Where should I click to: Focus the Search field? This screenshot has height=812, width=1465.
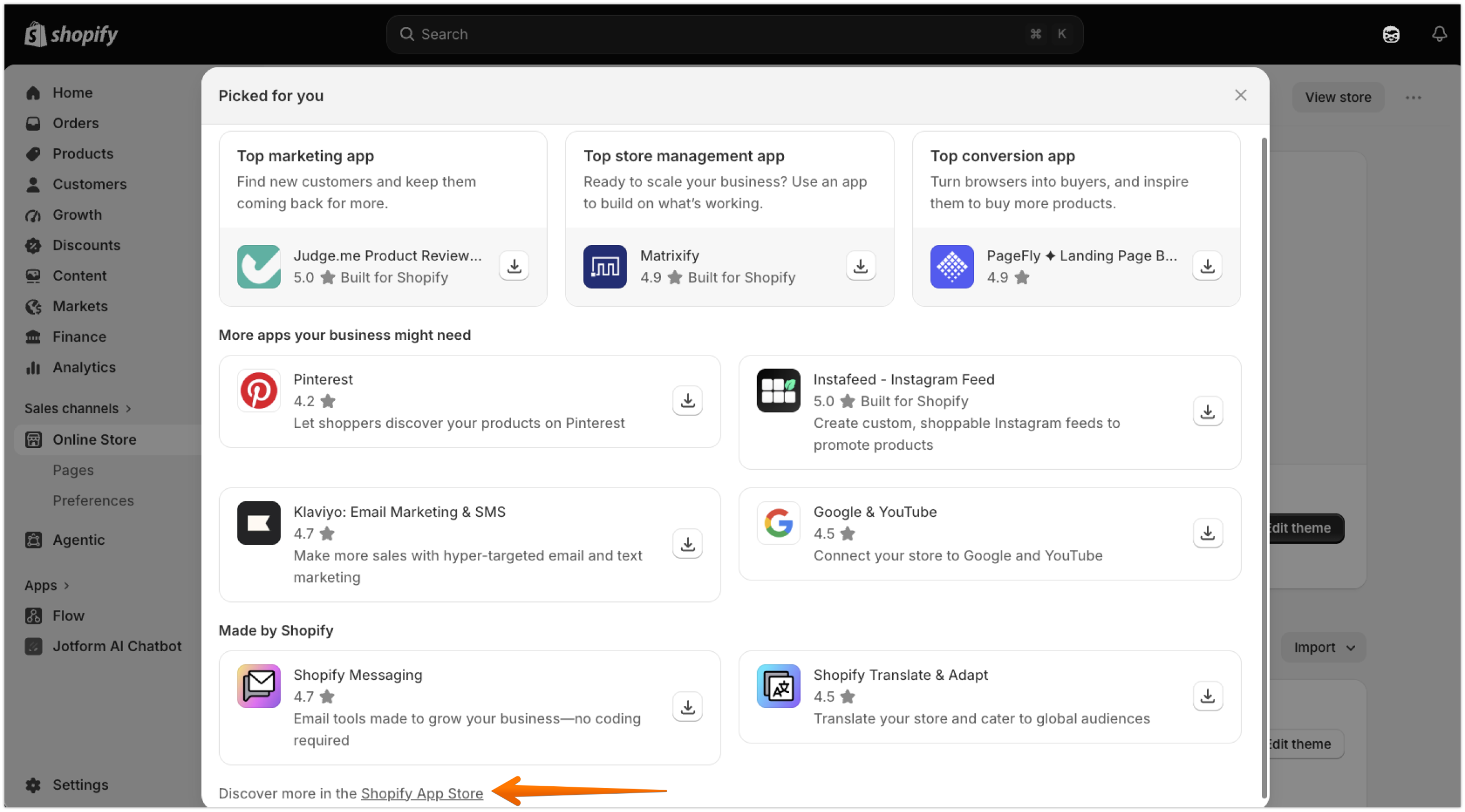pyautogui.click(x=734, y=34)
